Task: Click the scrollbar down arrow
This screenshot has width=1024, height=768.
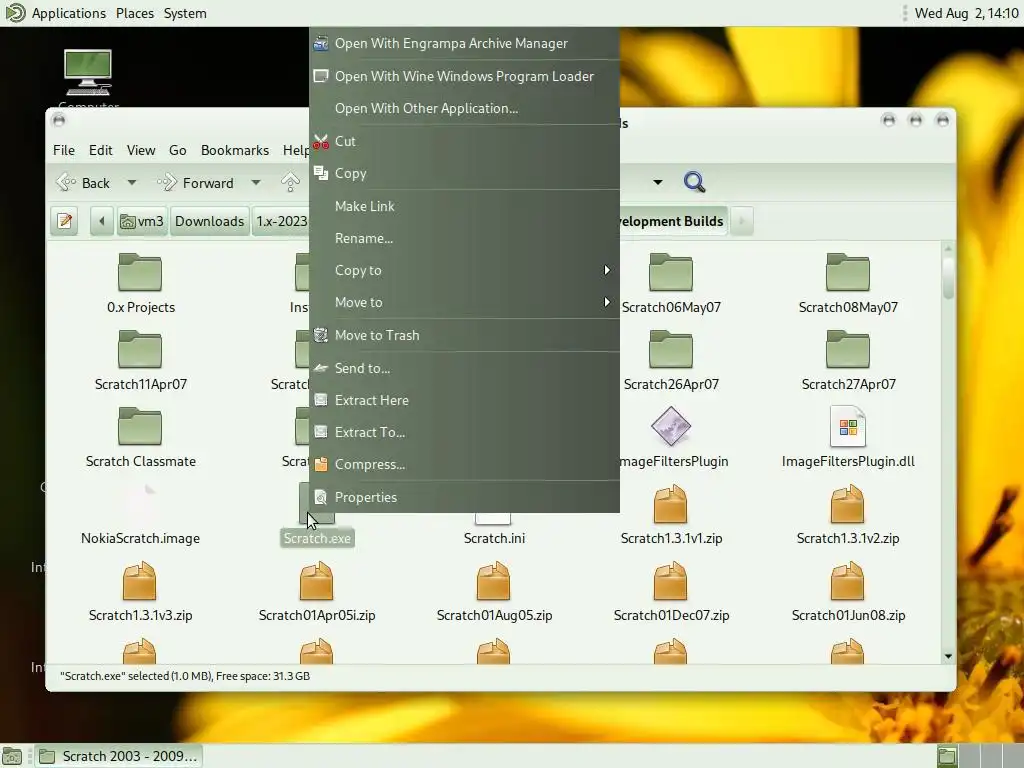Action: click(x=948, y=656)
